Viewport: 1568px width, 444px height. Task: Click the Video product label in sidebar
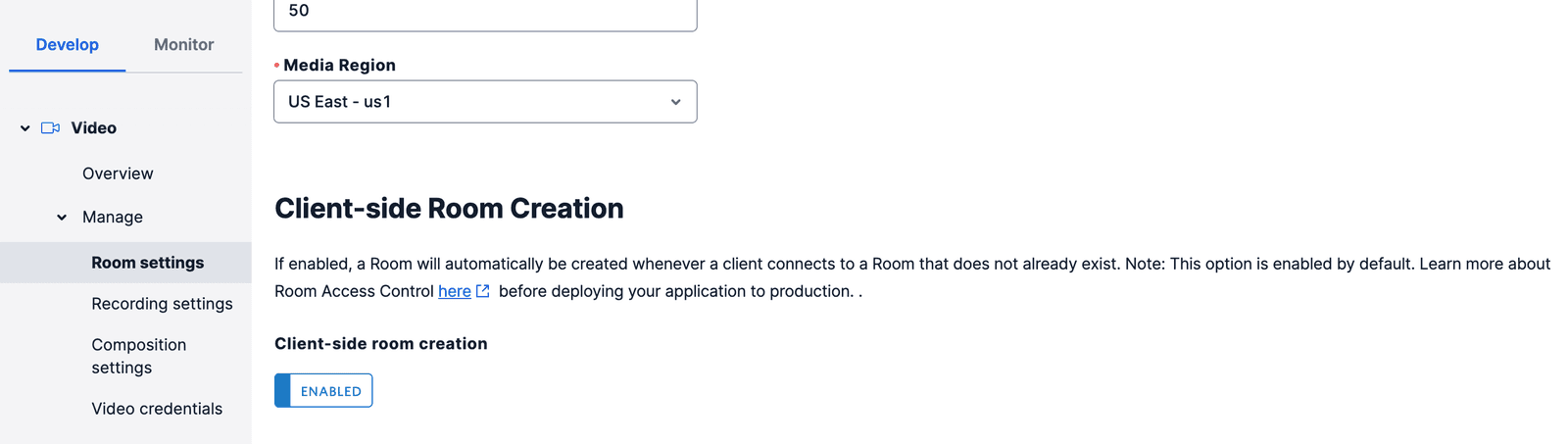93,128
